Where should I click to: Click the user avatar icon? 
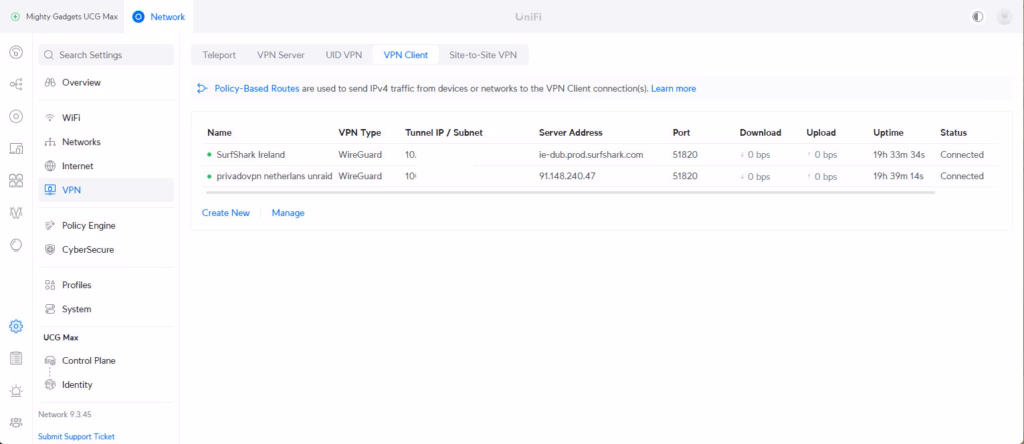pyautogui.click(x=1004, y=17)
